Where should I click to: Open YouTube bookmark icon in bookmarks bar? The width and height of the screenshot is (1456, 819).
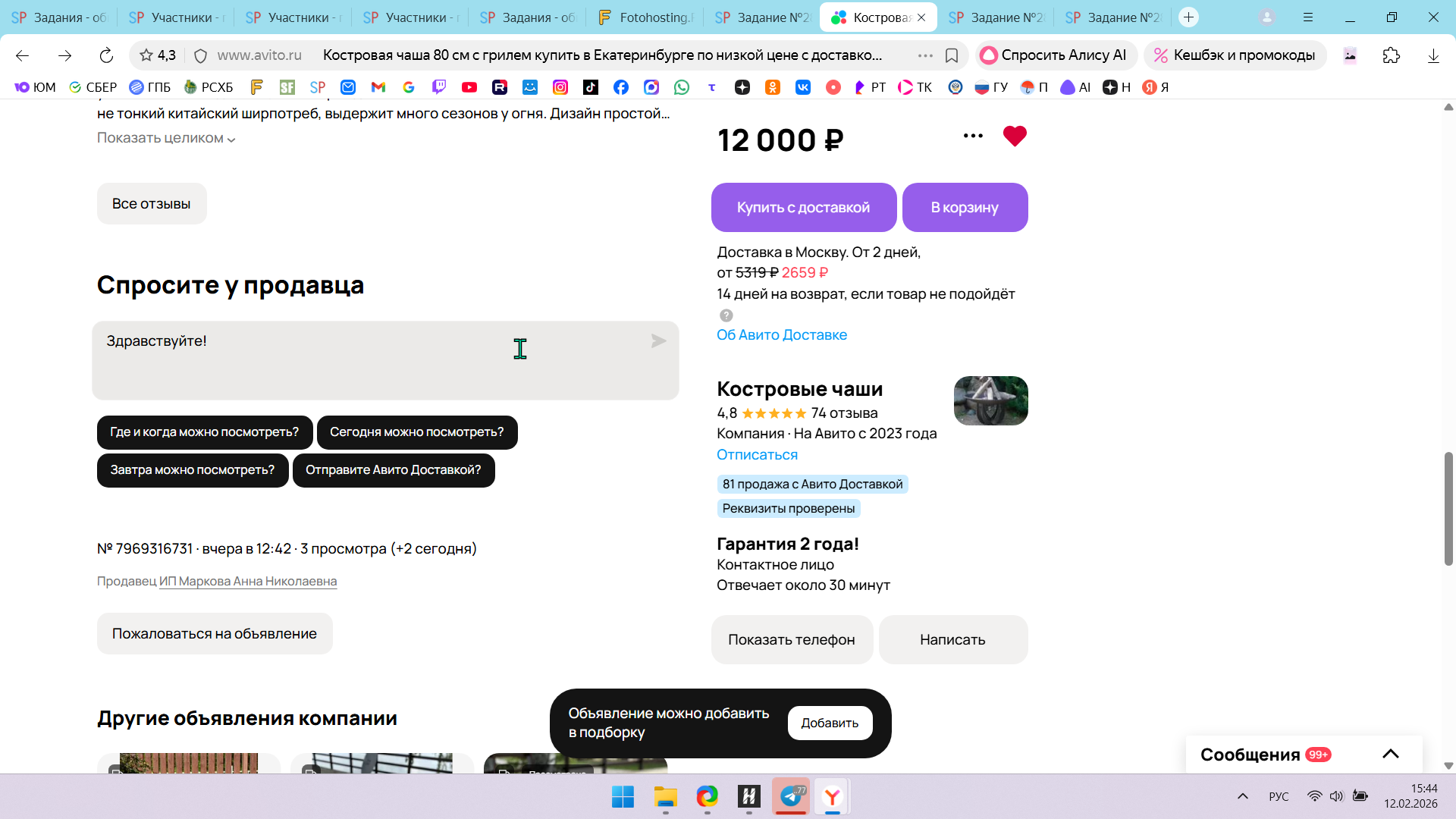[469, 88]
